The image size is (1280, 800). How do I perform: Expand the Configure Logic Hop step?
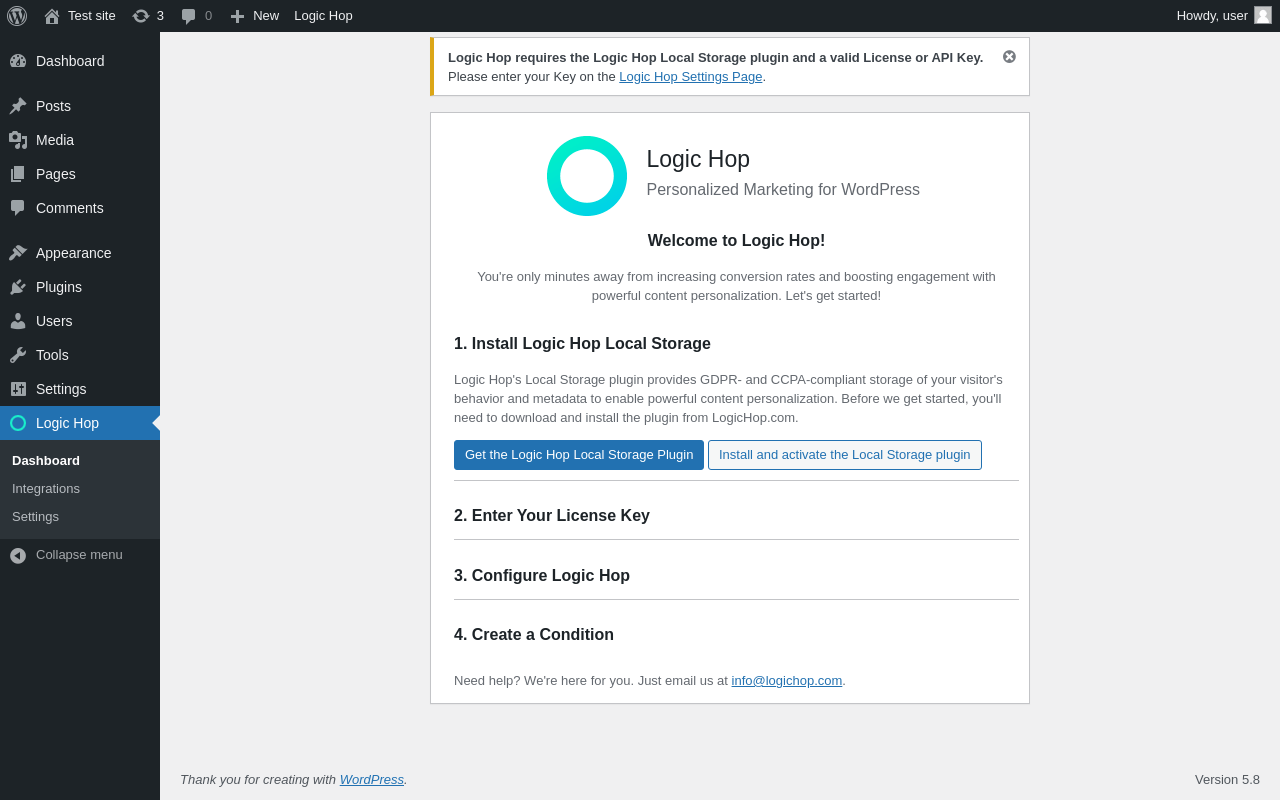[x=542, y=576]
